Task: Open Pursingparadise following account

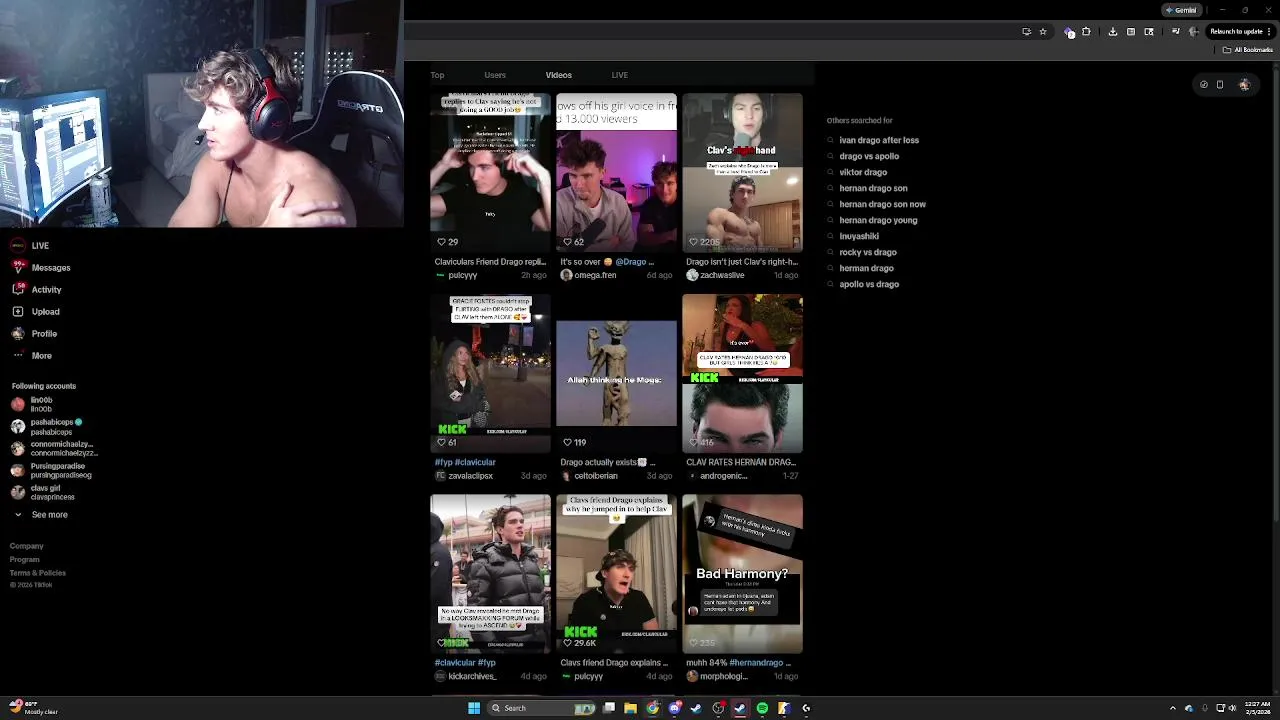Action: (x=51, y=471)
